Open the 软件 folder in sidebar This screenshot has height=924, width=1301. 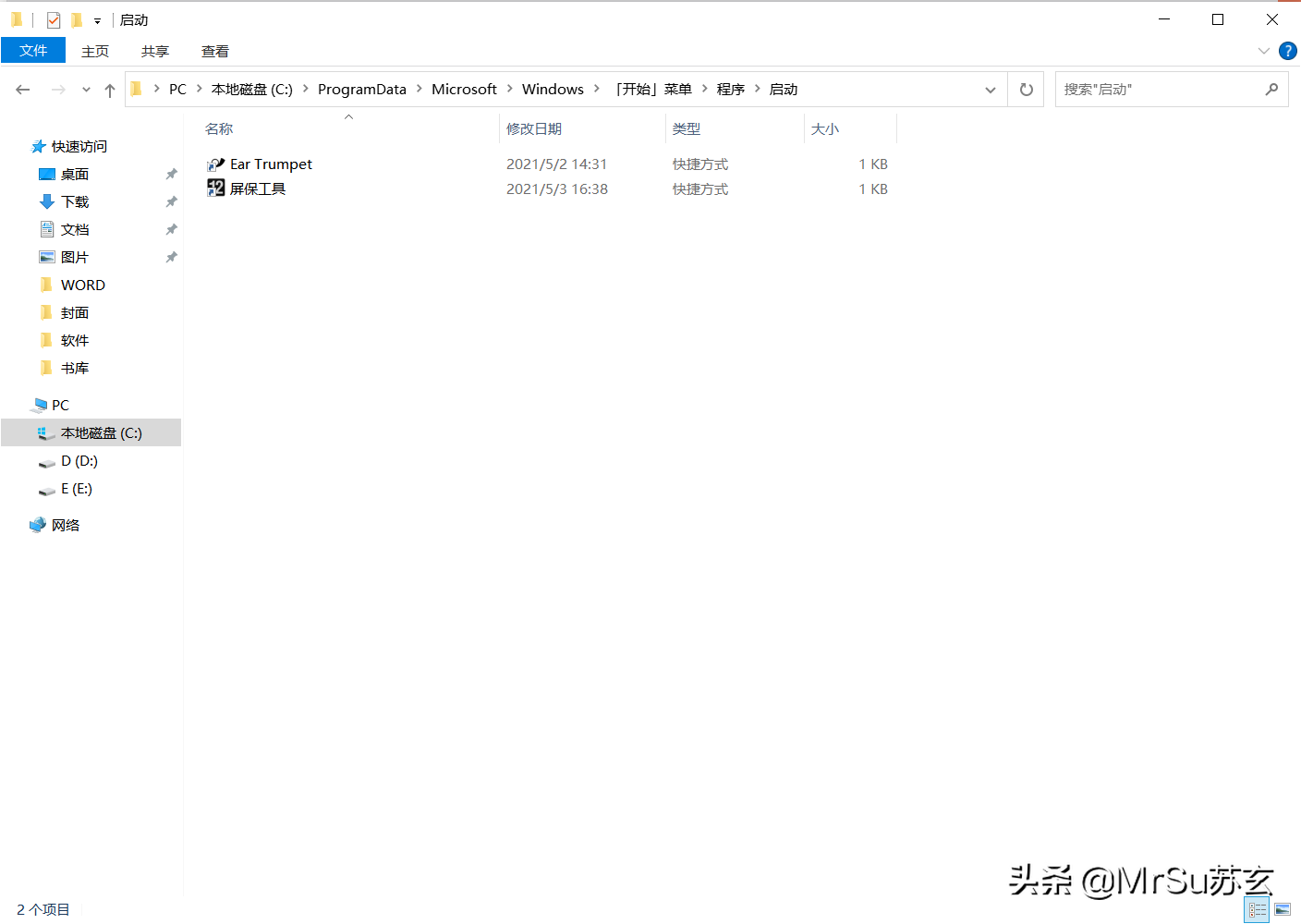coord(75,340)
